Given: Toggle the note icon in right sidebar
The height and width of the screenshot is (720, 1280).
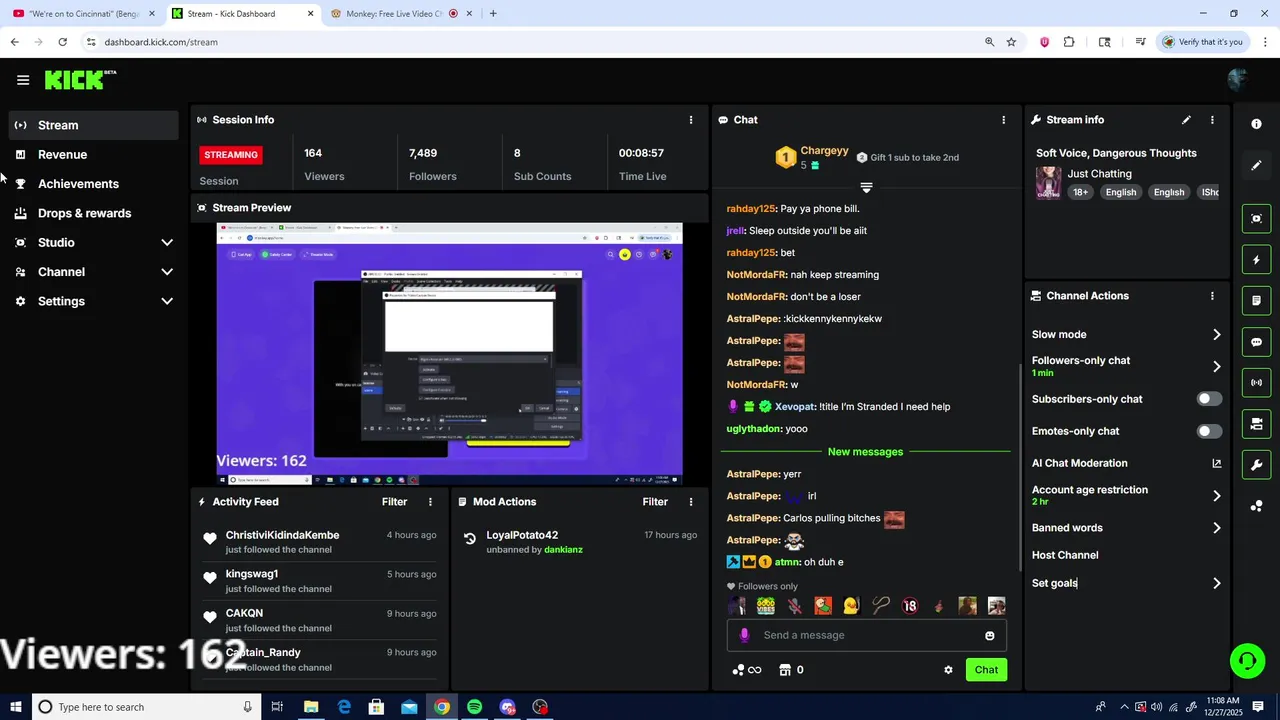Looking at the screenshot, I should pyautogui.click(x=1257, y=300).
